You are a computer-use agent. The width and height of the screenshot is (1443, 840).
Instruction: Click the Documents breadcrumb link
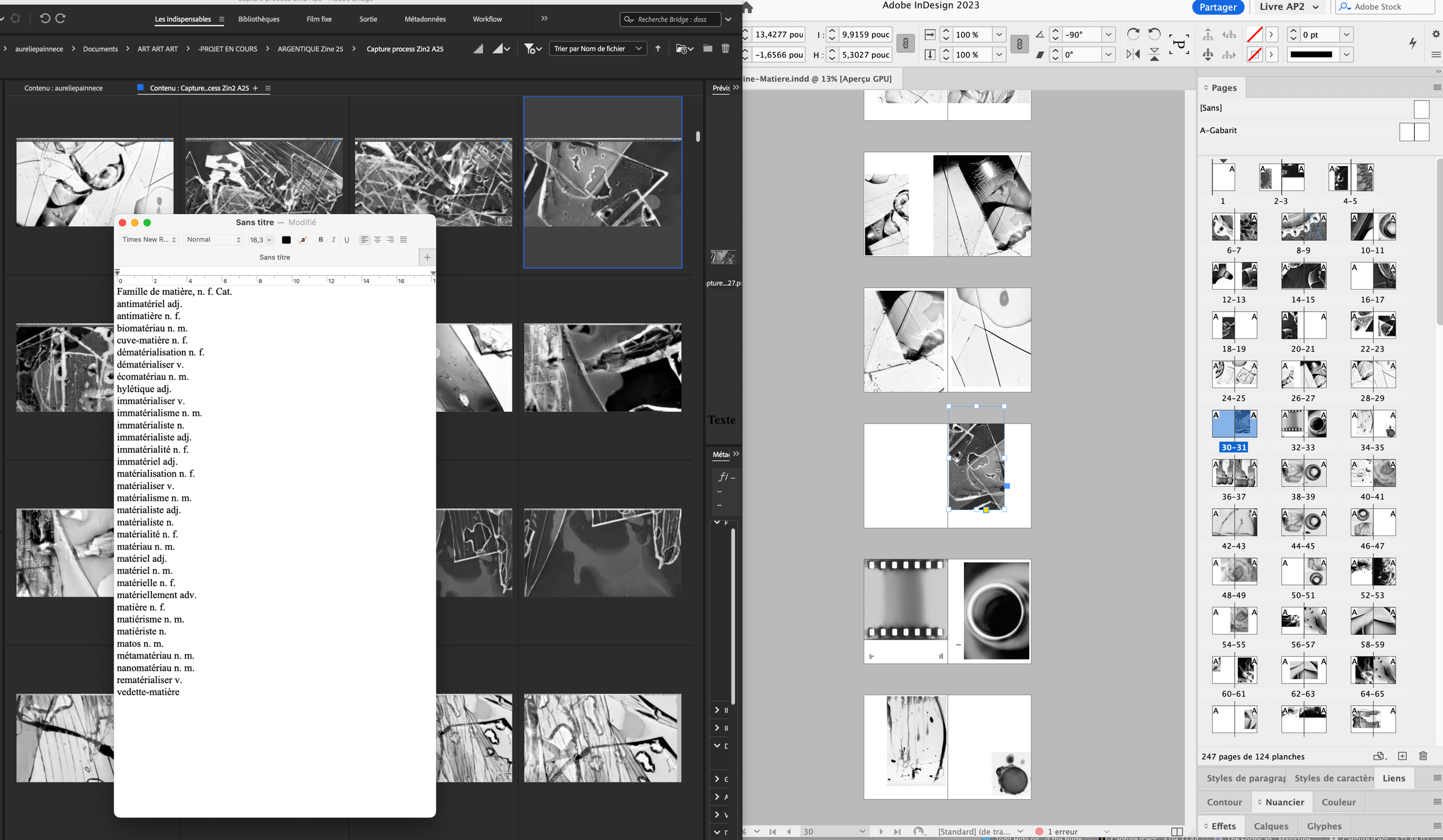click(x=100, y=49)
